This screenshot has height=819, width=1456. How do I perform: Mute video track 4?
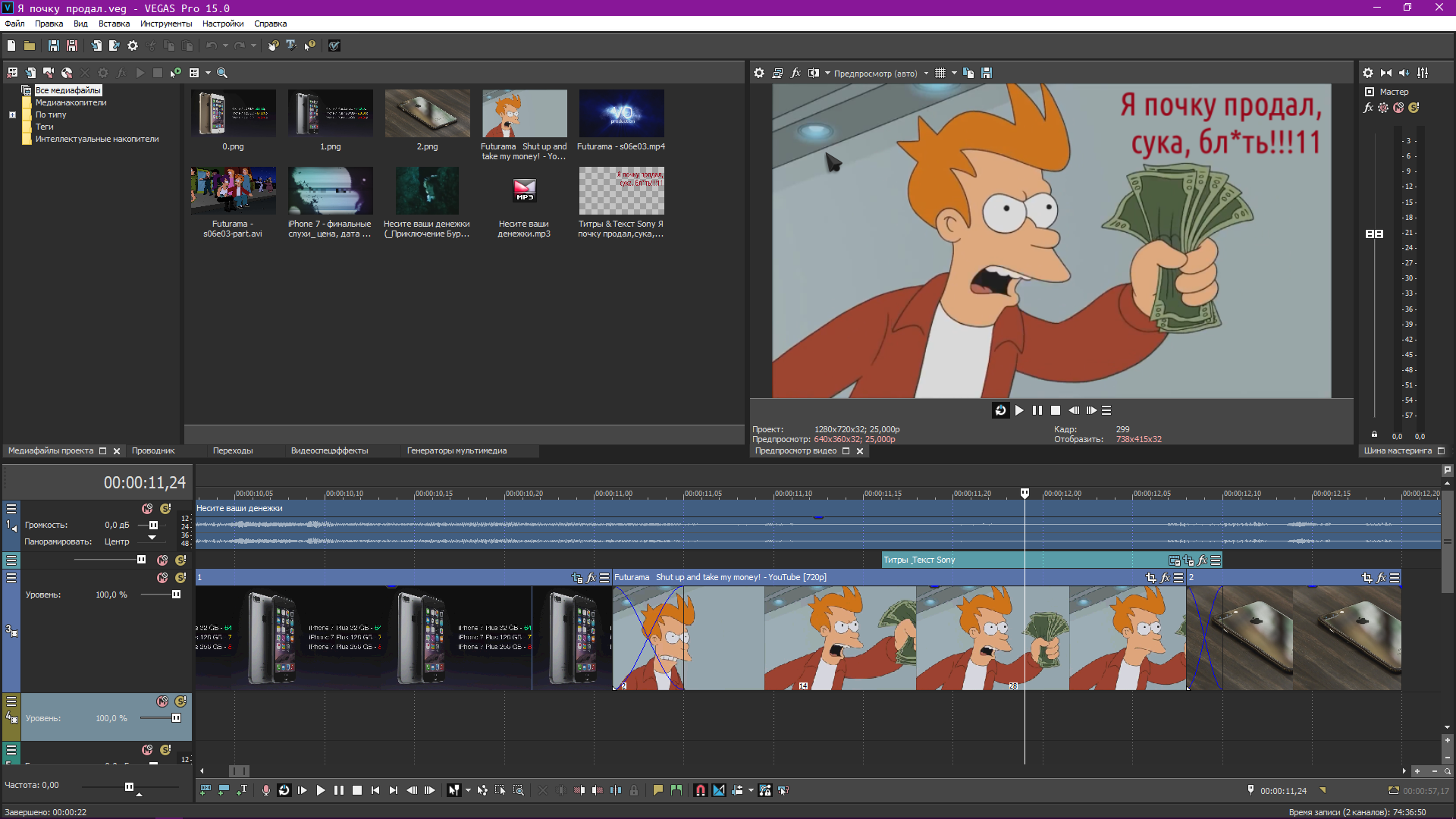pyautogui.click(x=162, y=701)
